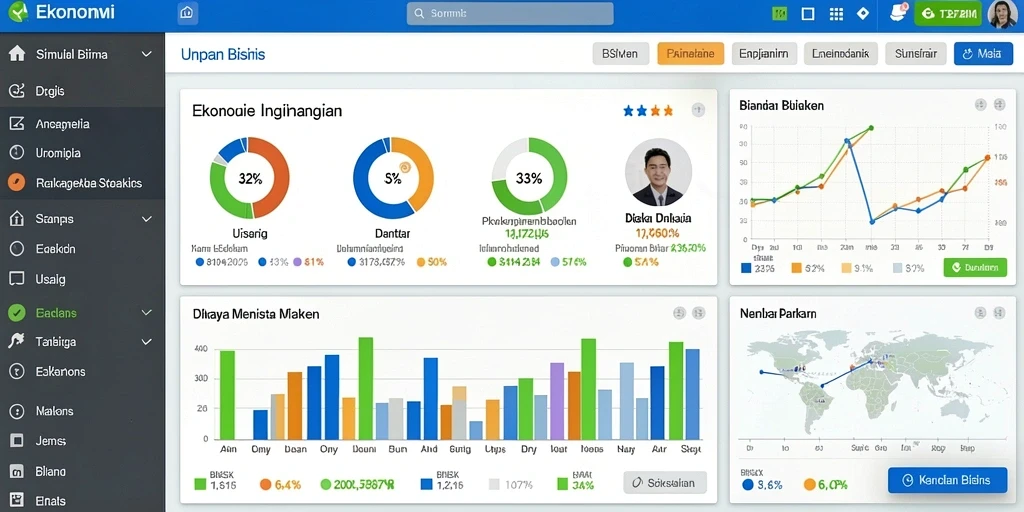The height and width of the screenshot is (512, 1024).
Task: Click the Drgis sidebar icon
Action: click(x=16, y=91)
